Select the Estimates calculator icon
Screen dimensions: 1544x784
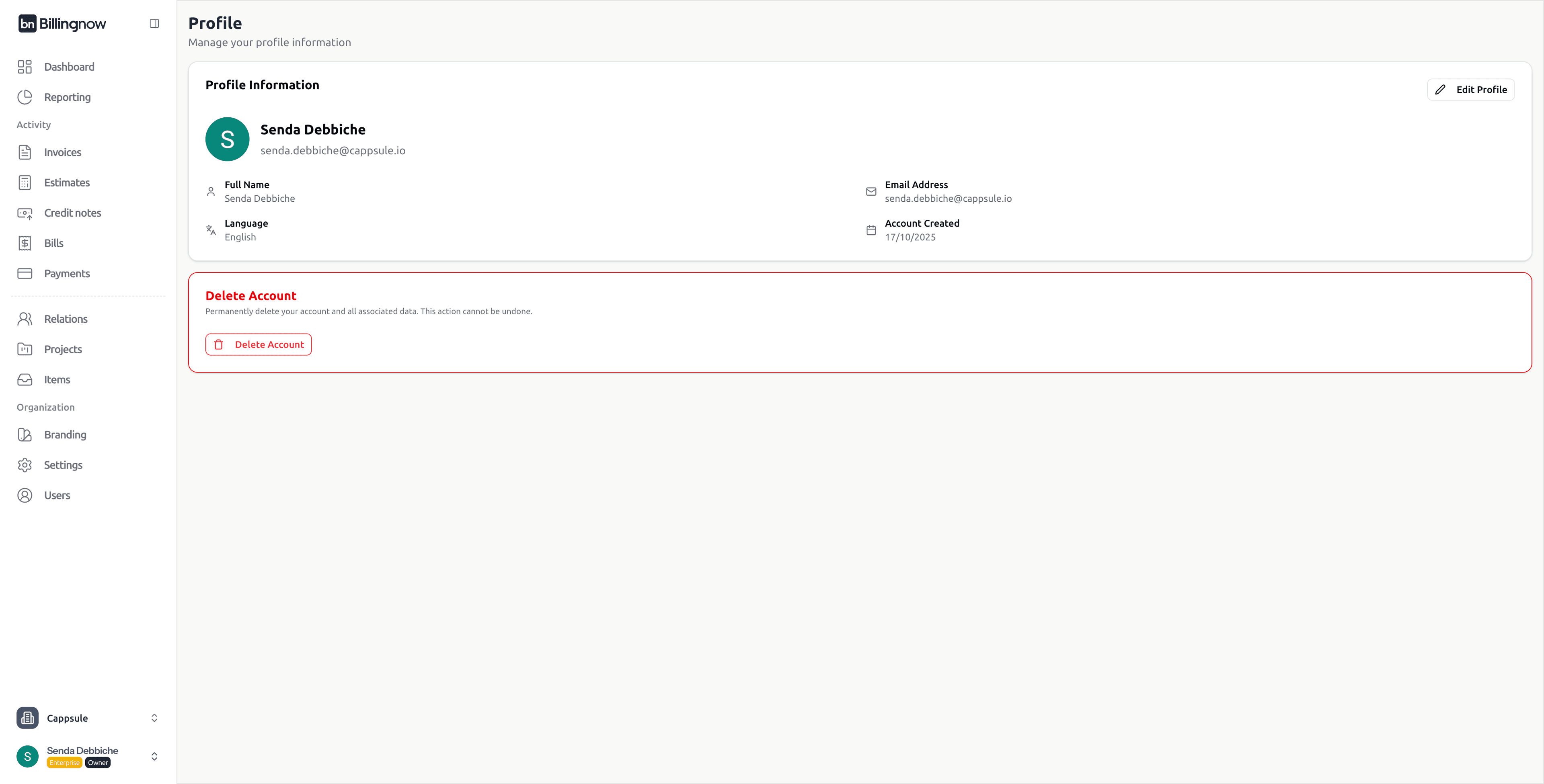[25, 183]
